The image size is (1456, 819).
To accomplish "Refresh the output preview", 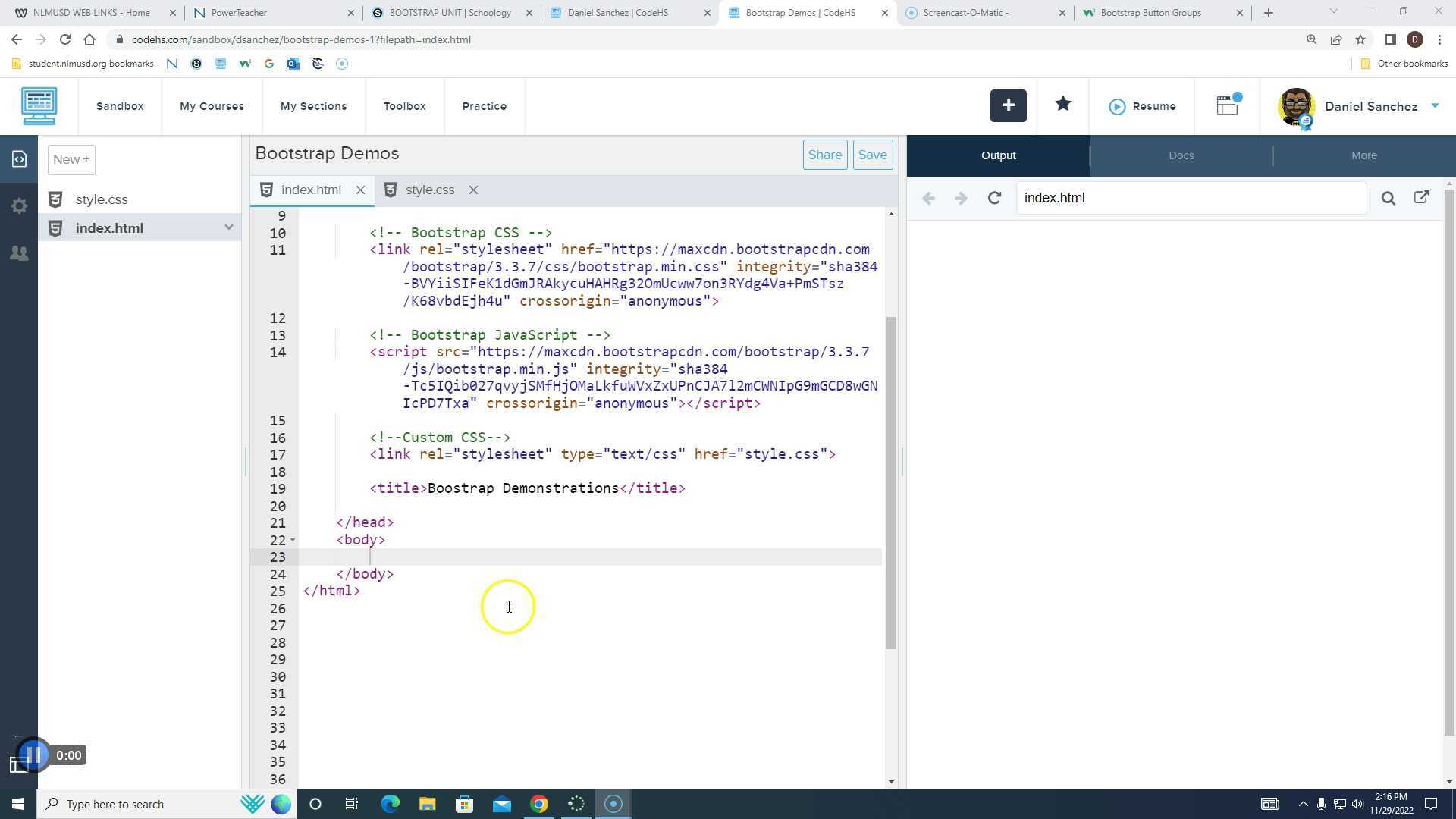I will pos(994,199).
